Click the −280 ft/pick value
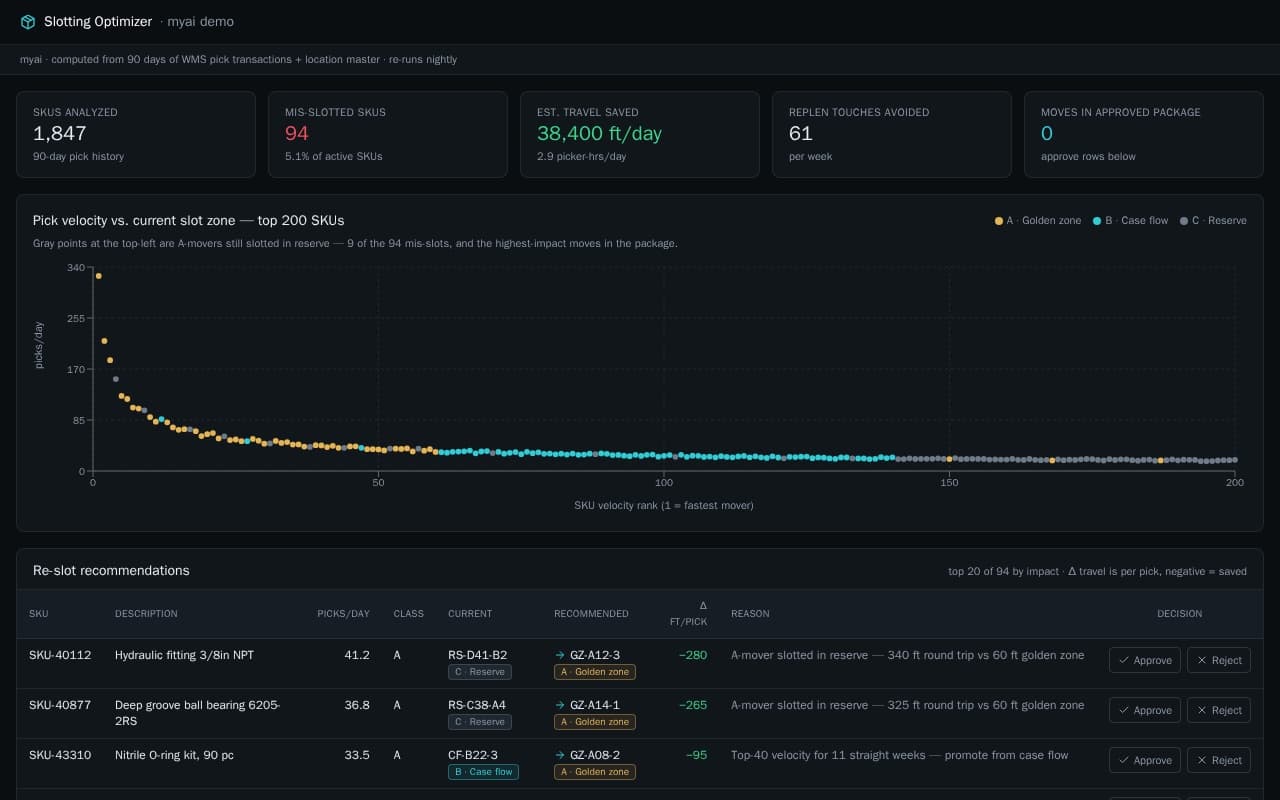Image resolution: width=1280 pixels, height=800 pixels. pos(693,655)
